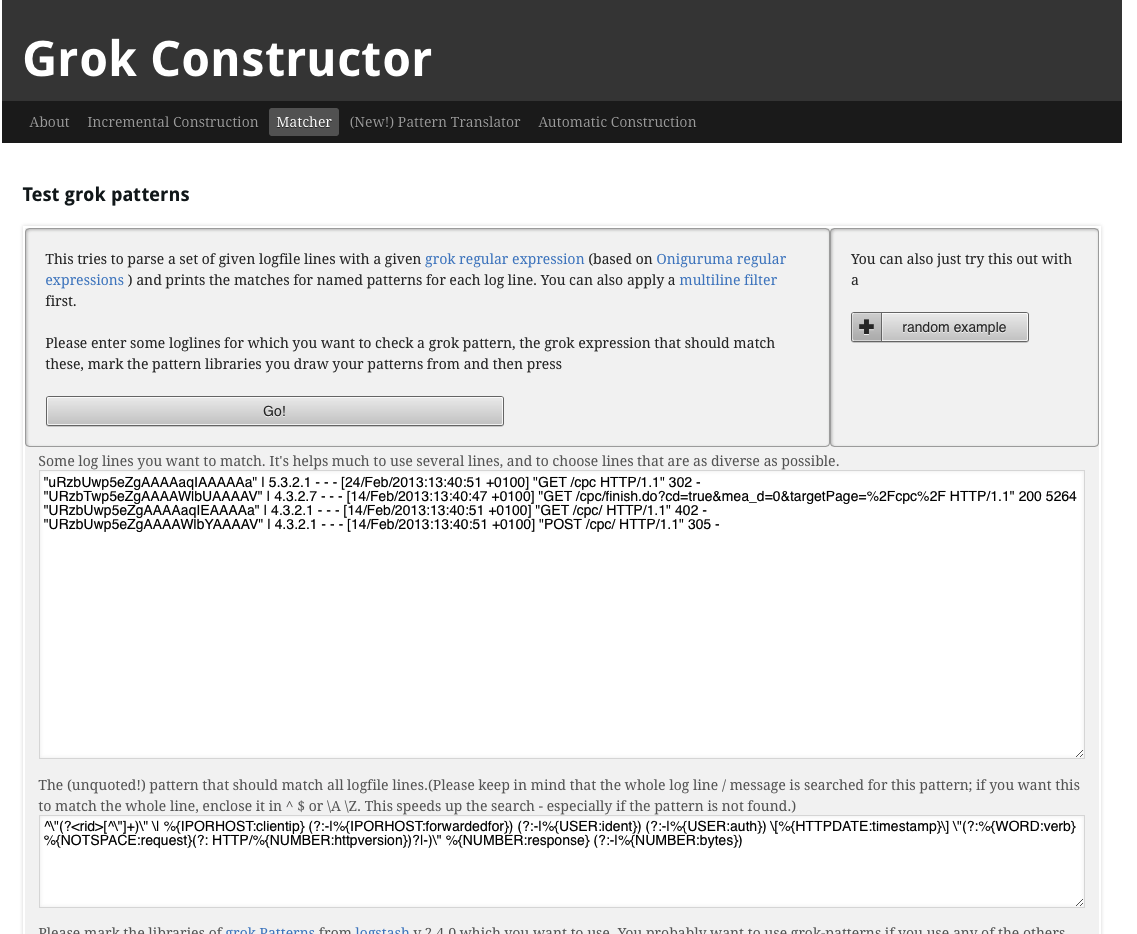Grab the pattern textarea resize handle

coord(1079,901)
